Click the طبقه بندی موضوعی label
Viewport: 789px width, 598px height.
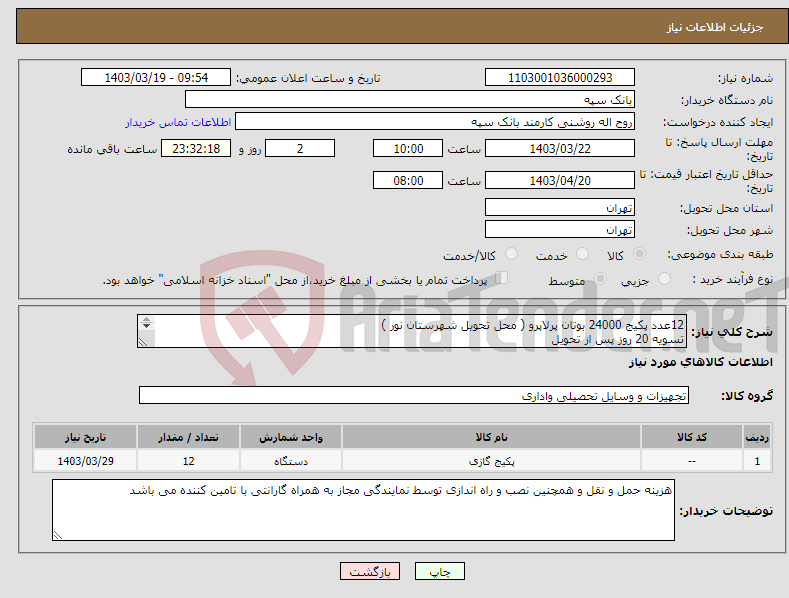720,255
